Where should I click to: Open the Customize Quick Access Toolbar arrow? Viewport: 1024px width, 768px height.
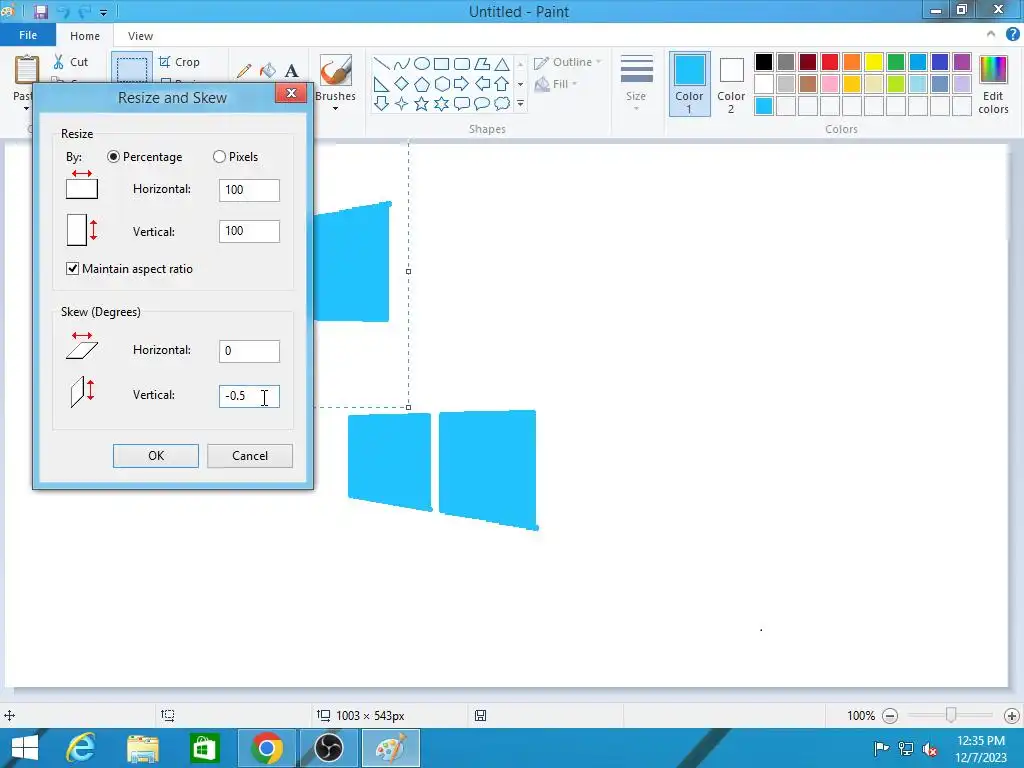tap(103, 12)
